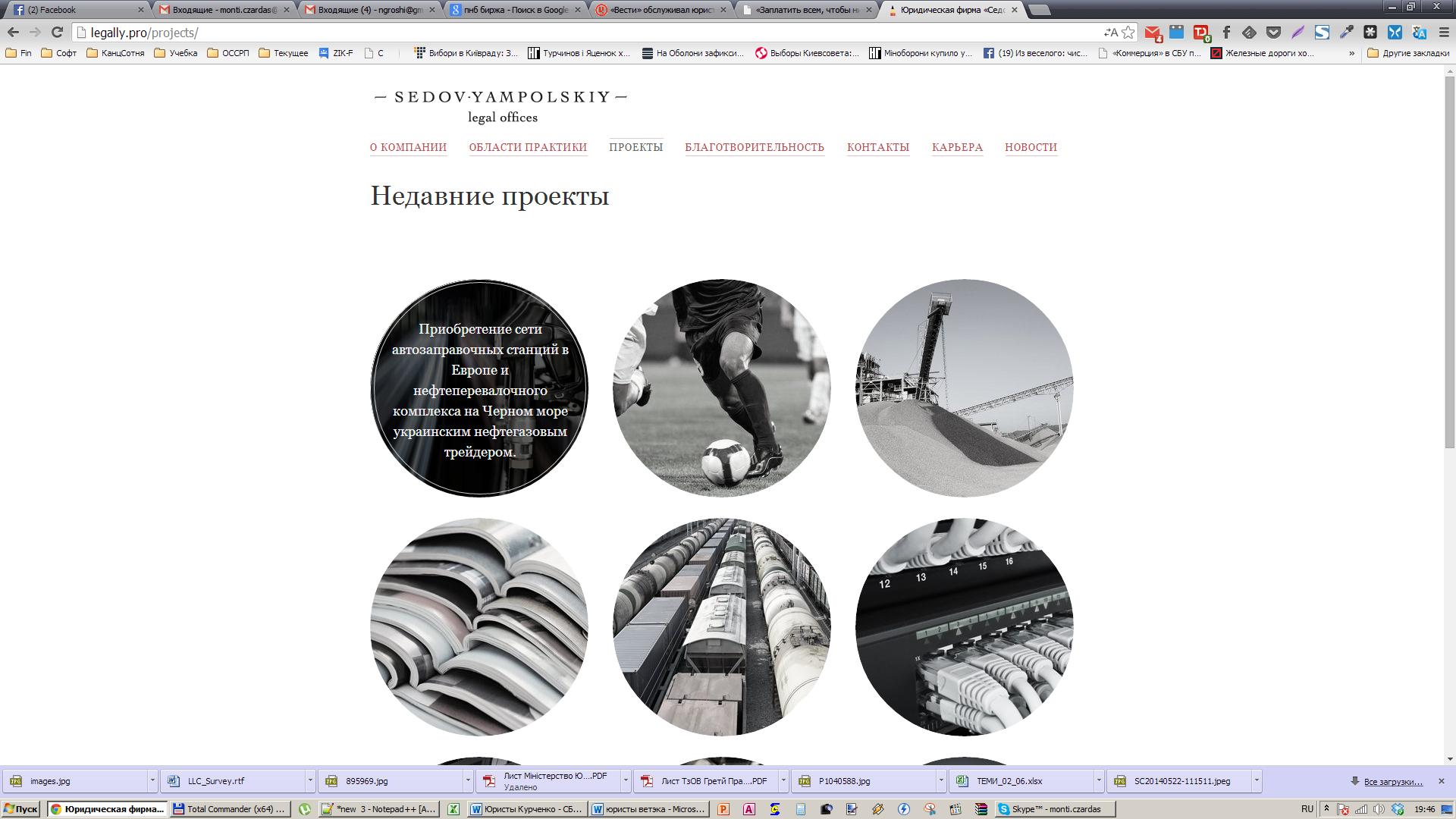1456x819 pixels.
Task: Open О КОМПАНИИ menu link
Action: point(408,147)
